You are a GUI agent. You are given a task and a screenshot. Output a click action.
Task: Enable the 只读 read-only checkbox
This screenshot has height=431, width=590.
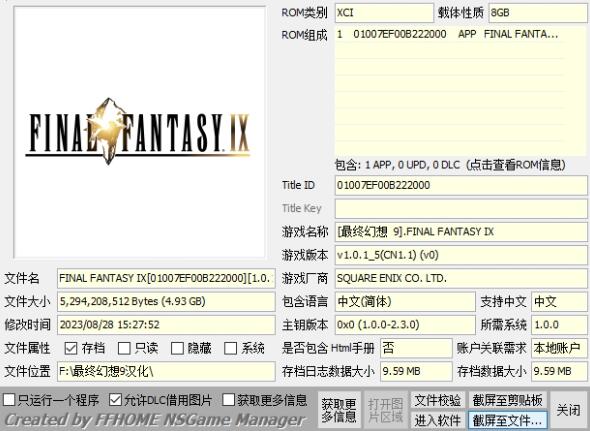click(124, 348)
